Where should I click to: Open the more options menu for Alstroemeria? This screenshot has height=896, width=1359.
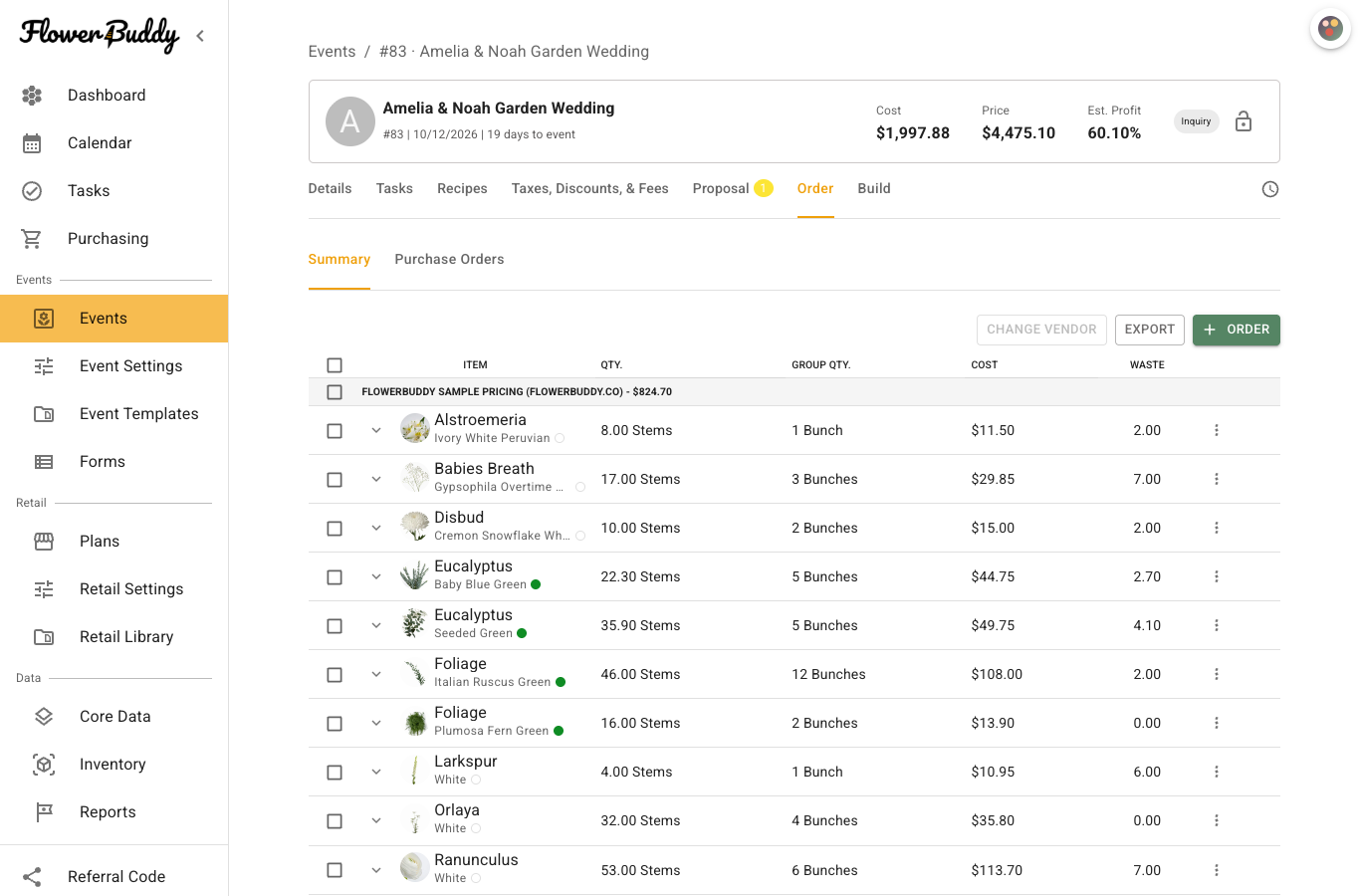point(1217,430)
